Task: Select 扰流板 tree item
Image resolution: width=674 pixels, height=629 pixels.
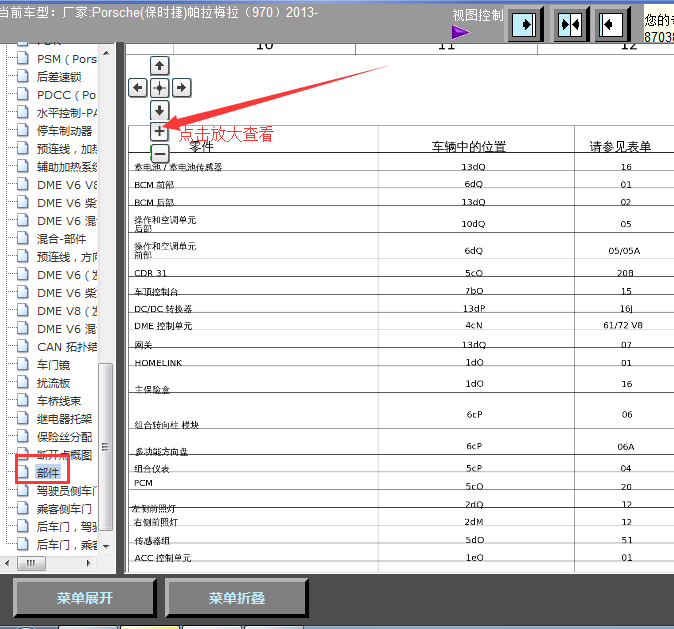Action: 53,383
